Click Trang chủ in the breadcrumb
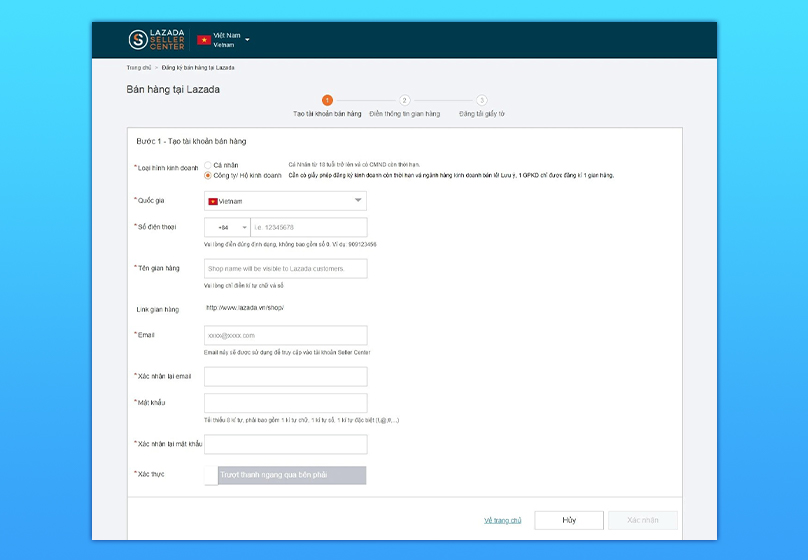 coord(138,67)
